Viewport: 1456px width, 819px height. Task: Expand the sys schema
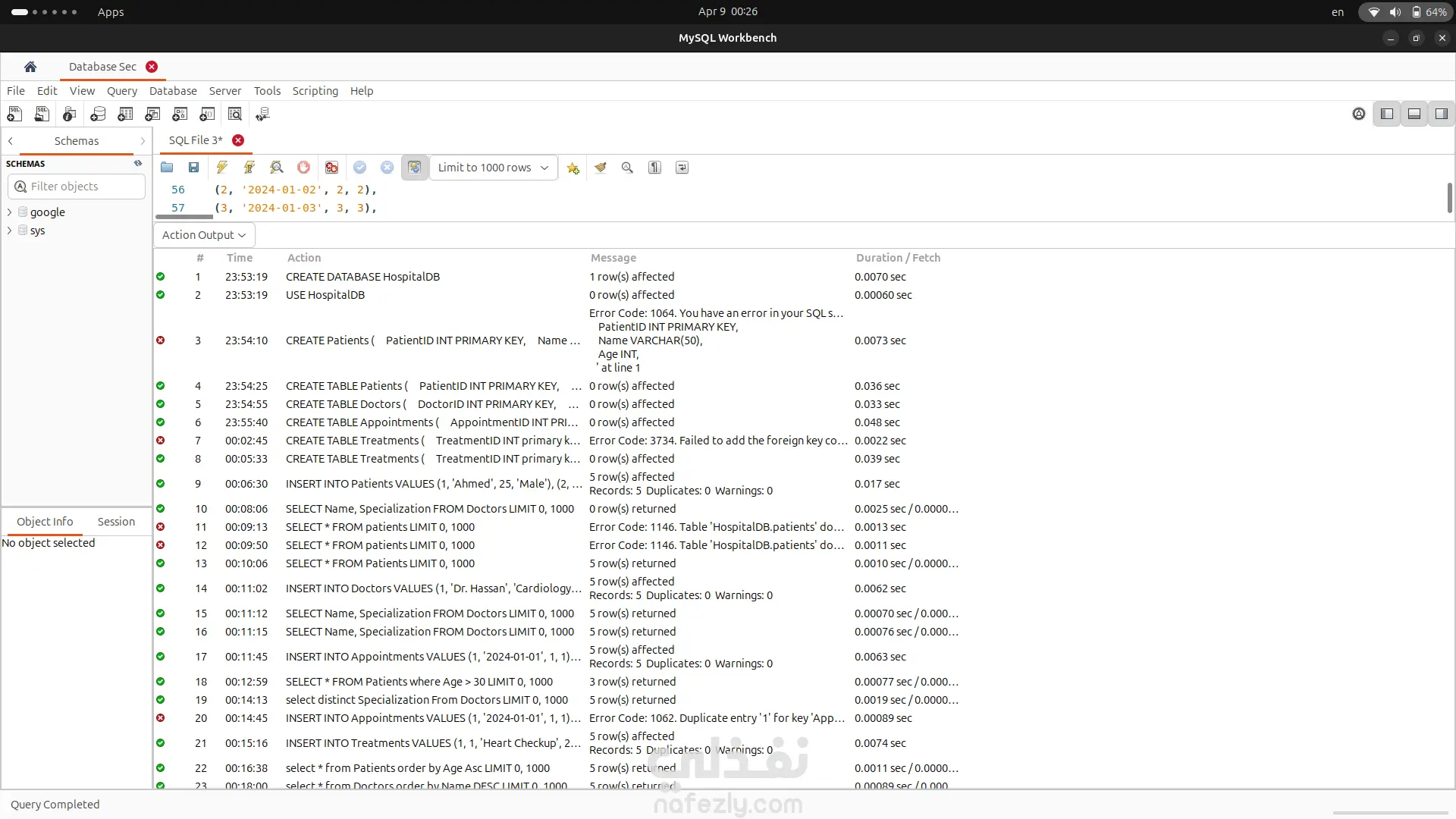point(10,231)
